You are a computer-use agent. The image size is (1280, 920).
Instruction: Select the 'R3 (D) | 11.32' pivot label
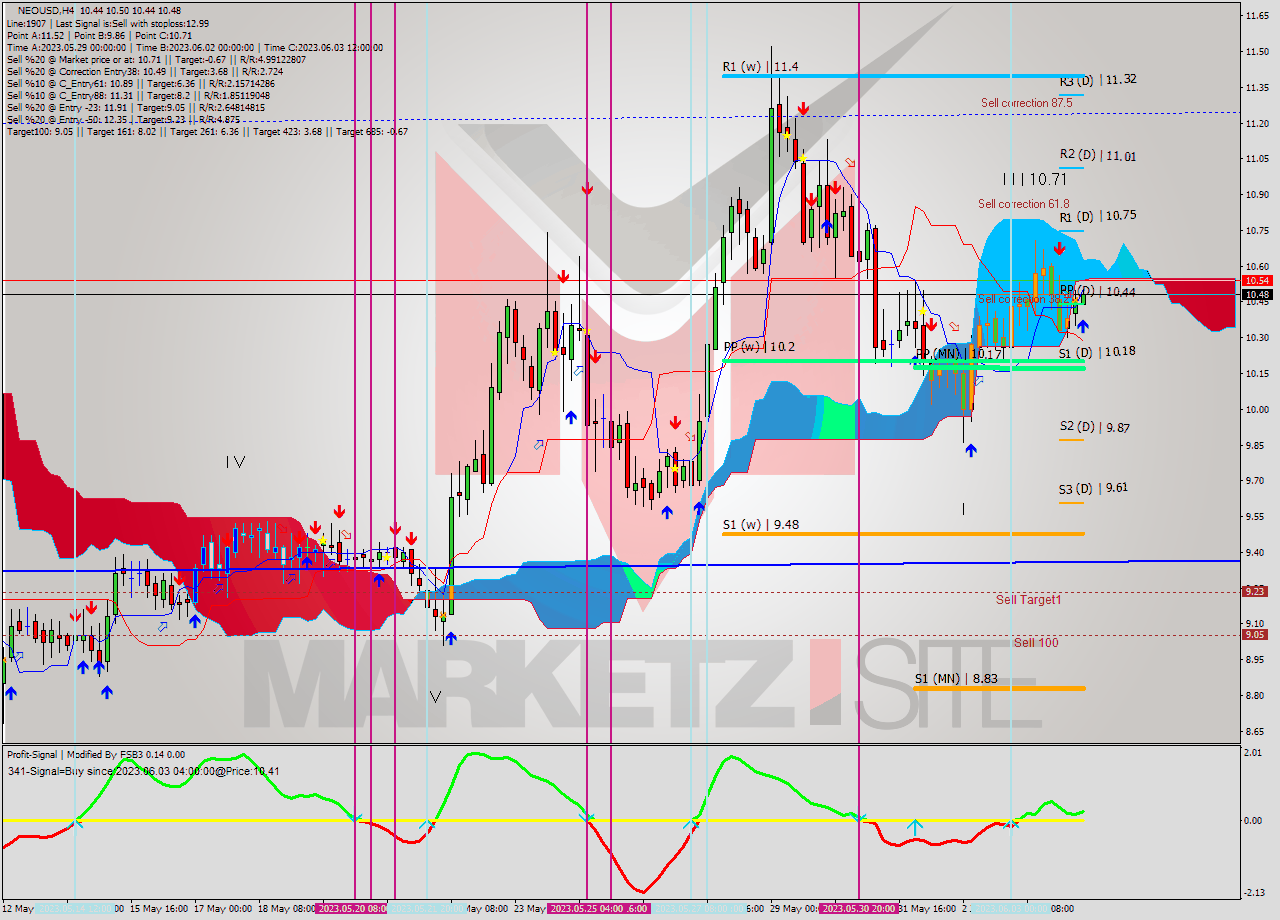[x=1098, y=80]
